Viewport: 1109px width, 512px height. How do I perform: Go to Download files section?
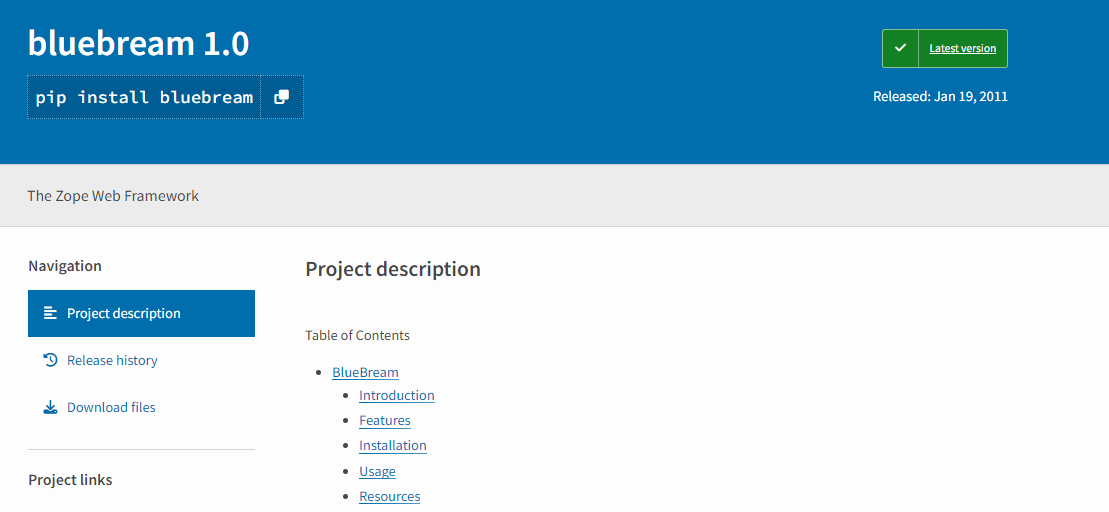(111, 407)
